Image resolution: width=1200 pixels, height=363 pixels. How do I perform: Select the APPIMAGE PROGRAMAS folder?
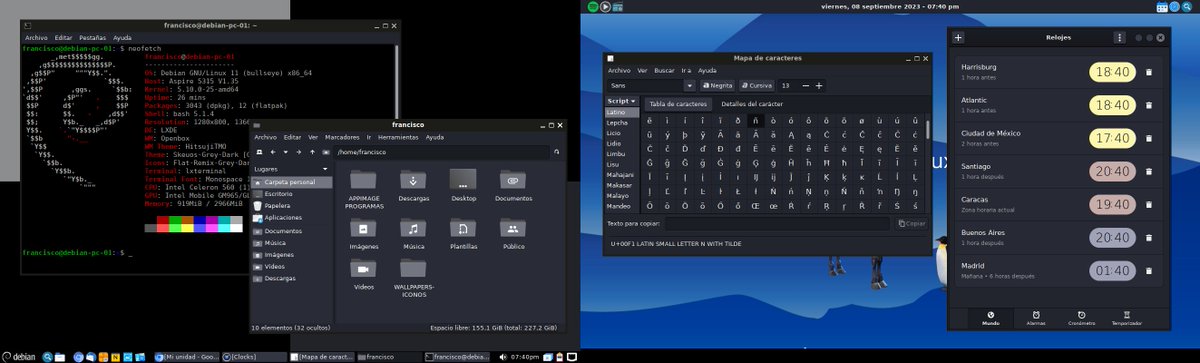click(x=363, y=180)
